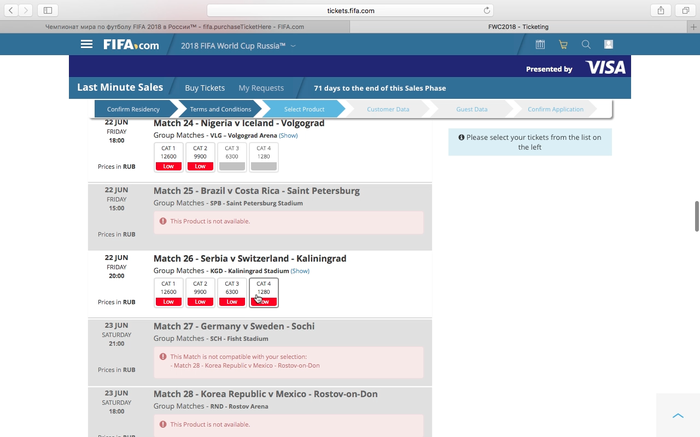Open the calendar icon in header
The height and width of the screenshot is (437, 700).
pyautogui.click(x=540, y=45)
